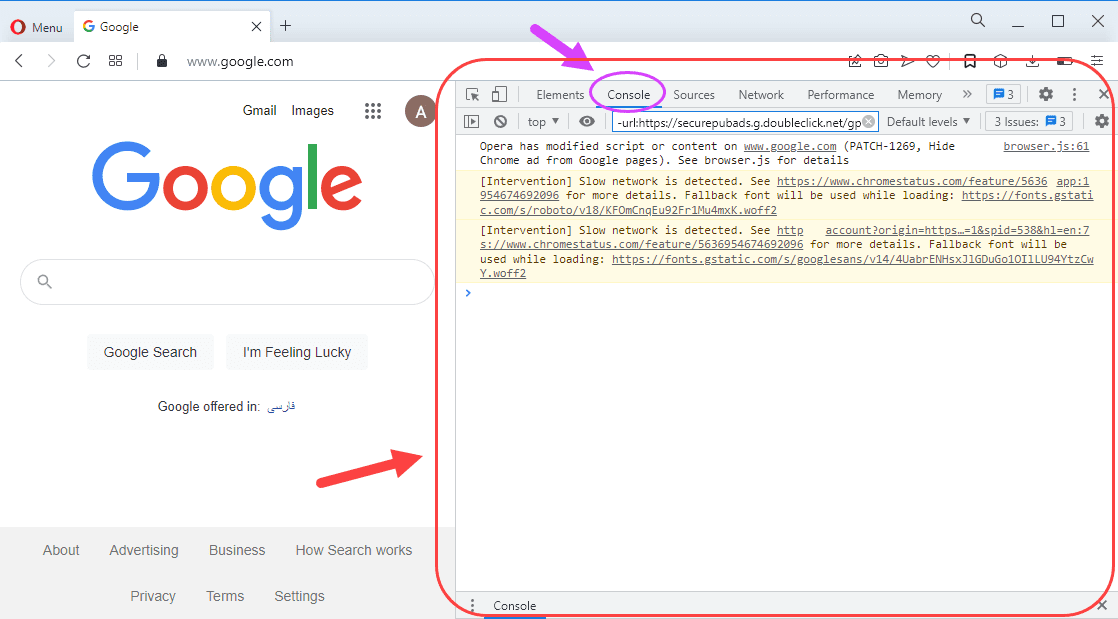Viewport: 1118px width, 619px height.
Task: Open the Gmail link
Action: tap(260, 111)
